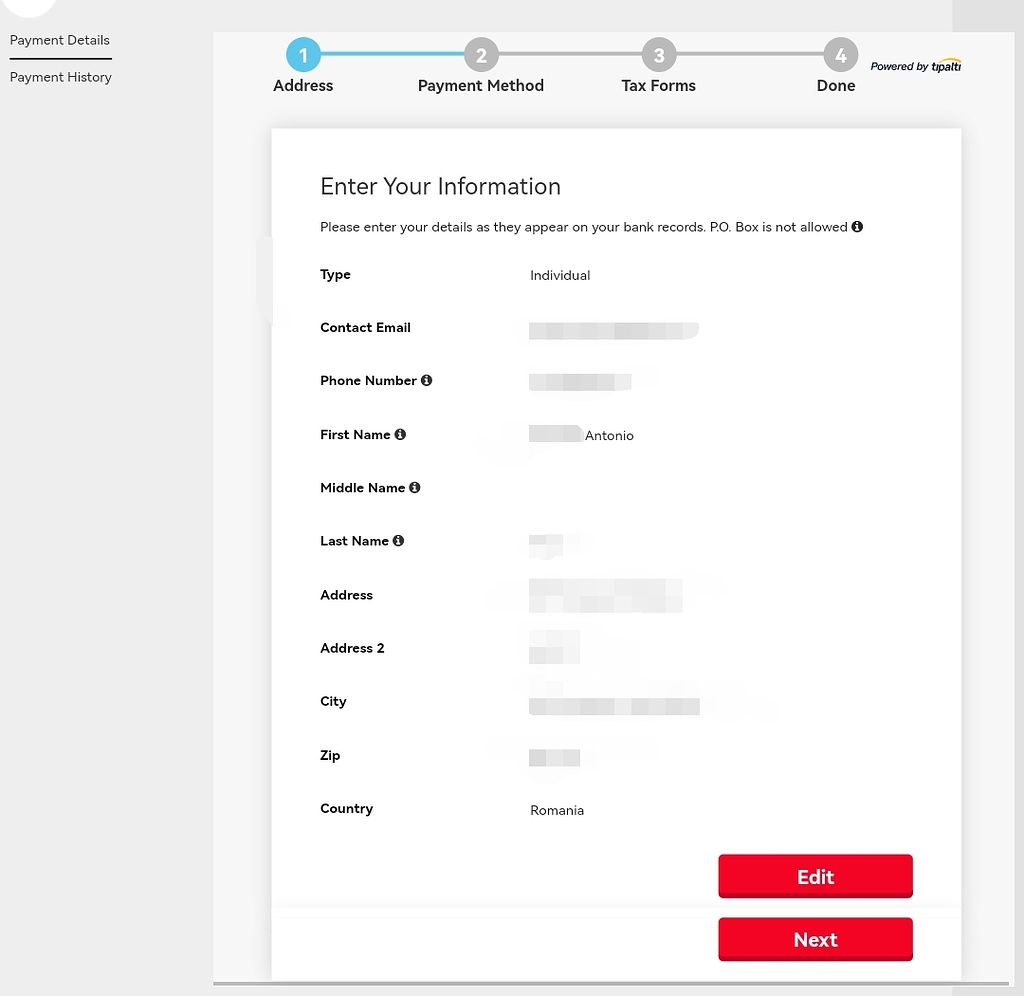Click the City field value
1024x996 pixels.
(613, 705)
